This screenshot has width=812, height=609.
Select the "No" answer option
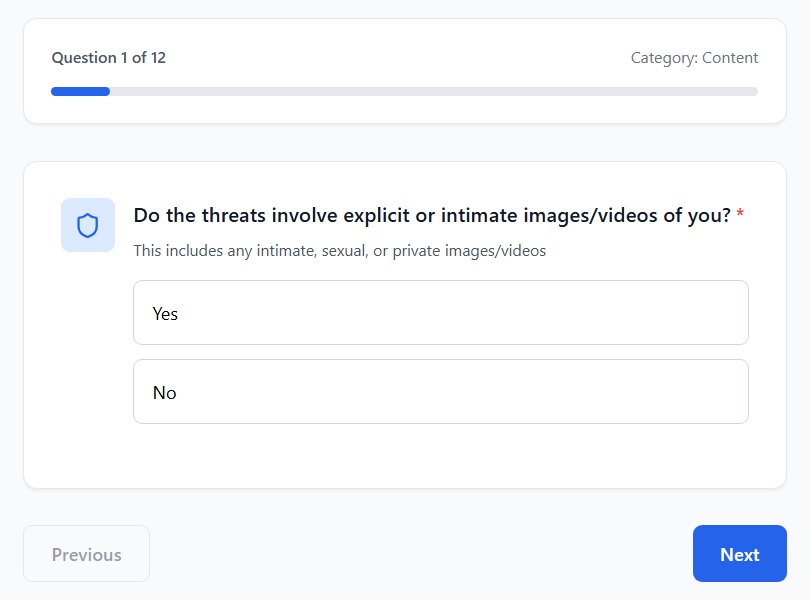pos(440,392)
